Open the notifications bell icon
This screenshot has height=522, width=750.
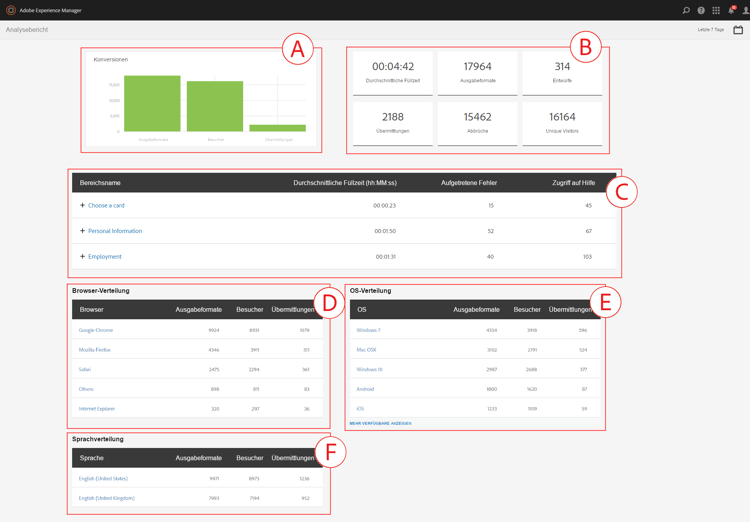pyautogui.click(x=731, y=10)
